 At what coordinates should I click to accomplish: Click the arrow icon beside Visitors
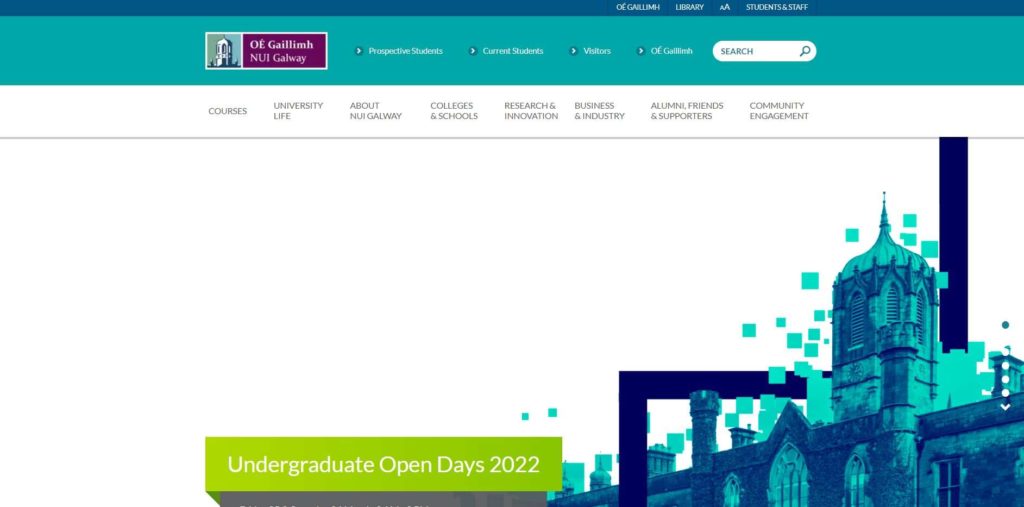[573, 51]
